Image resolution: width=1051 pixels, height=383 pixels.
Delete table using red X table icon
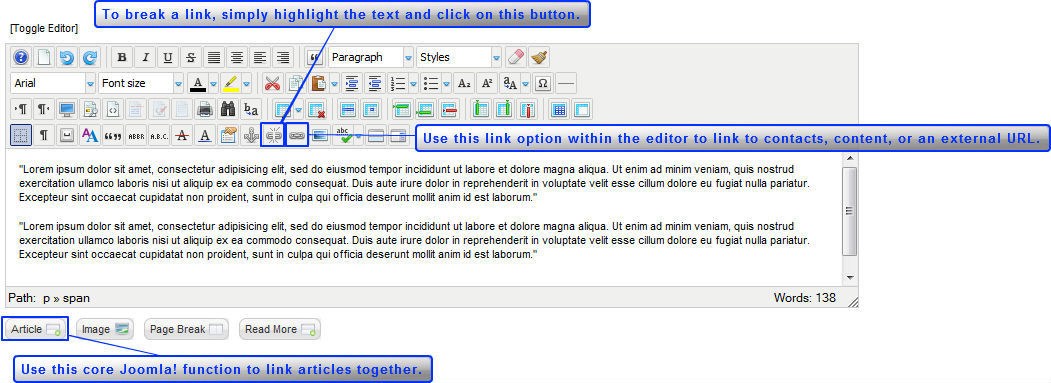click(316, 109)
